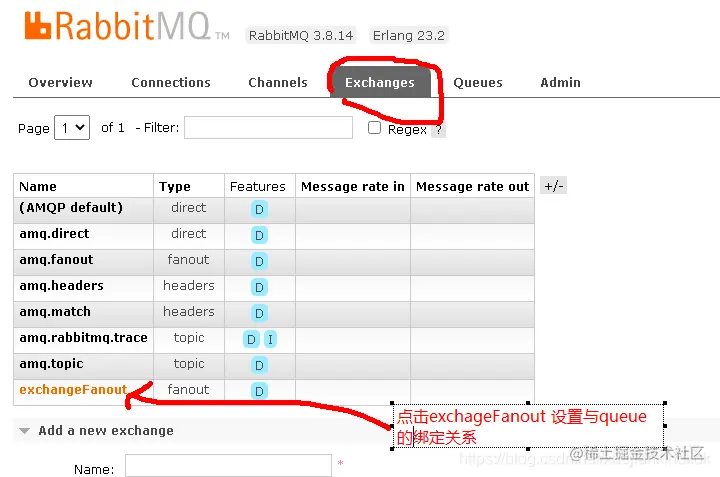Click the D badge for amq.rabbitmq.trace
This screenshot has height=477, width=720.
(251, 339)
